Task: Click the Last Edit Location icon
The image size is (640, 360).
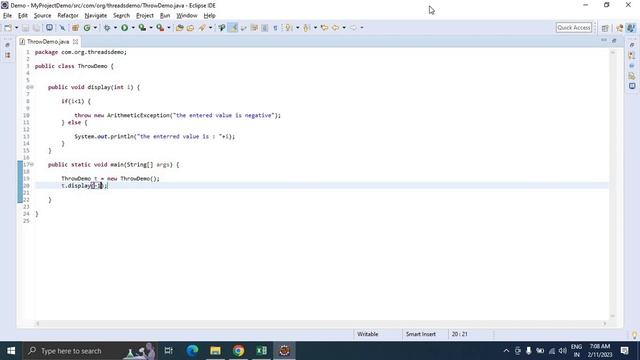Action: (324, 28)
